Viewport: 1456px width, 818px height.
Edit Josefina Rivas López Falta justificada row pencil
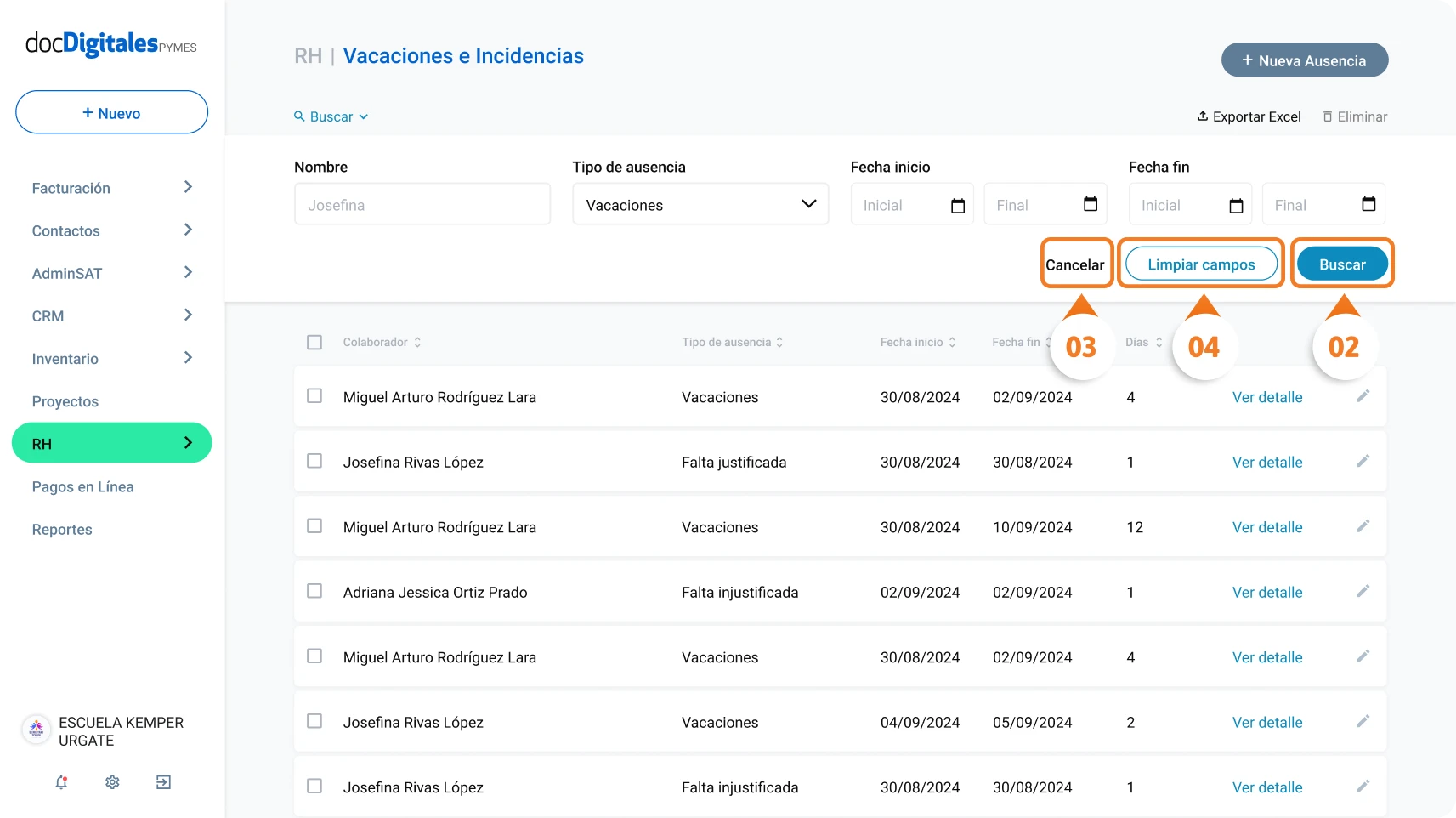[x=1363, y=461]
